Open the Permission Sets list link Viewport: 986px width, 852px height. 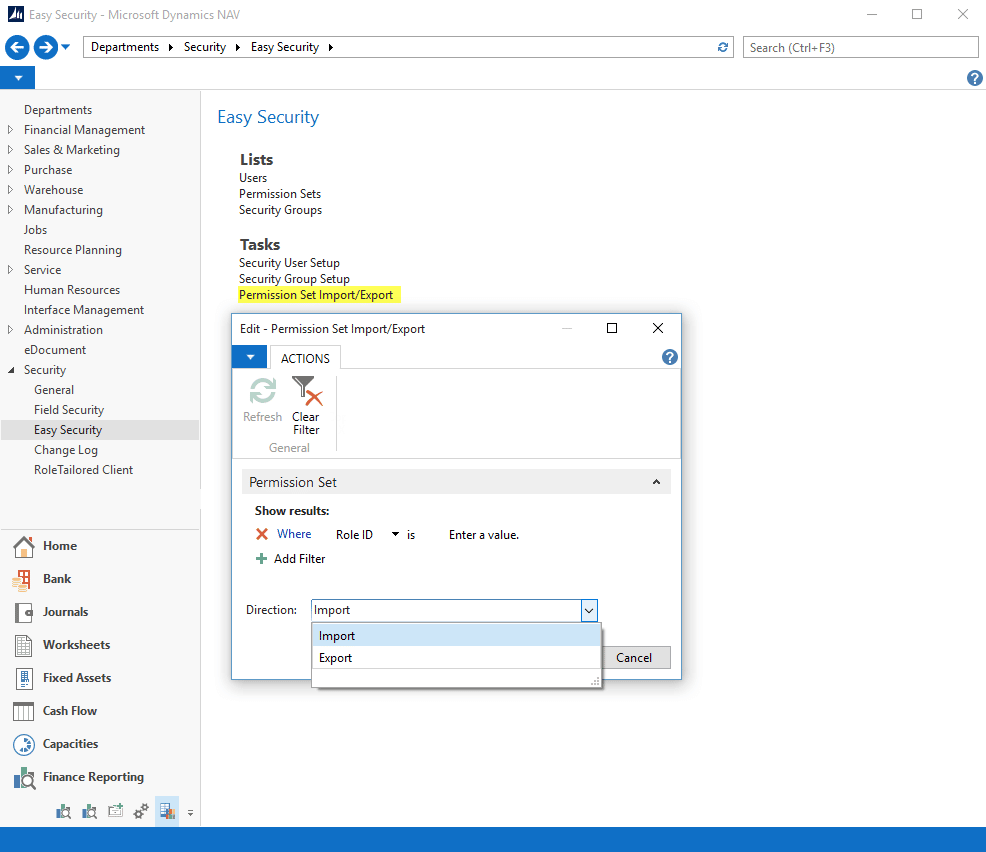[280, 194]
